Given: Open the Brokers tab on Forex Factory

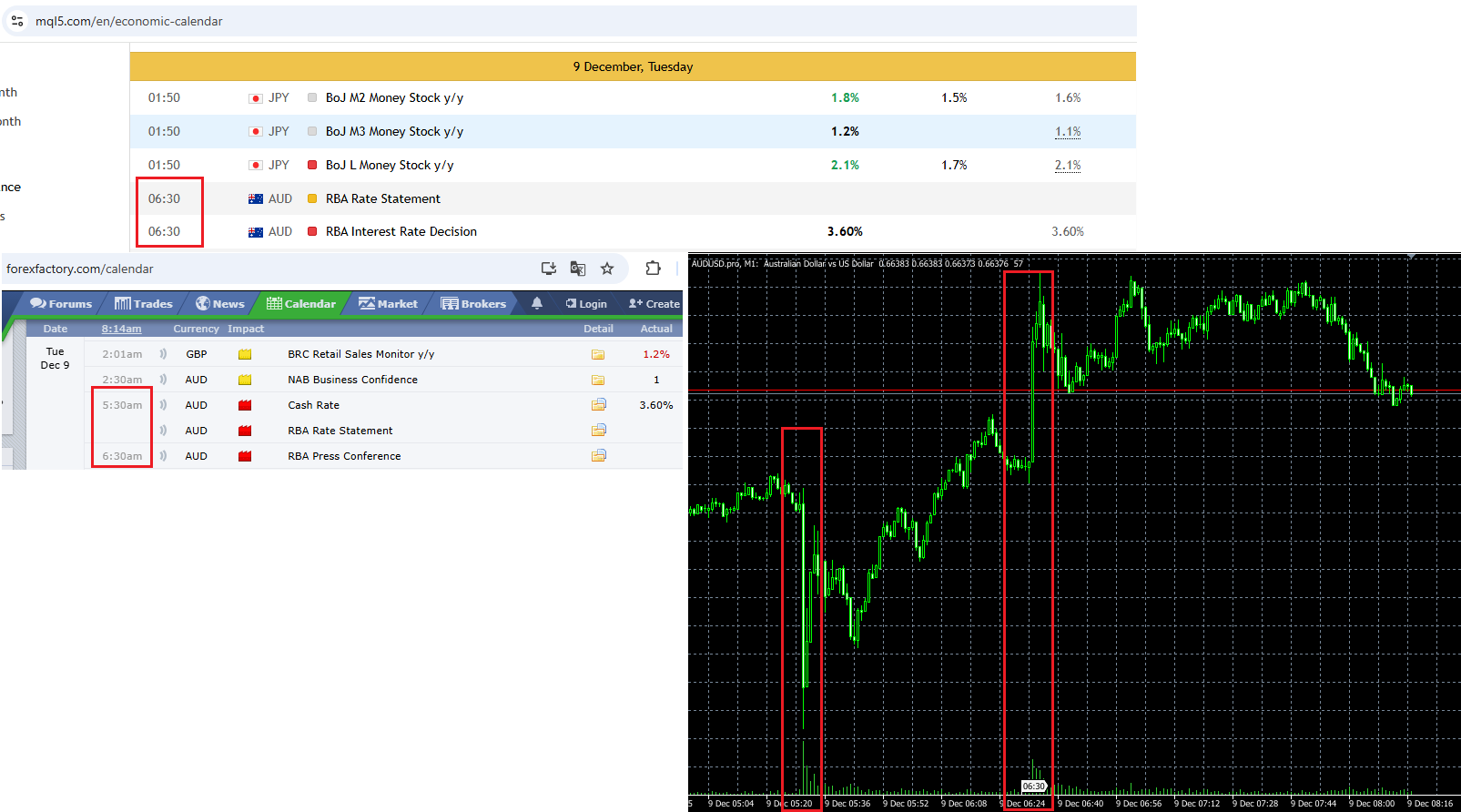Looking at the screenshot, I should pyautogui.click(x=473, y=304).
